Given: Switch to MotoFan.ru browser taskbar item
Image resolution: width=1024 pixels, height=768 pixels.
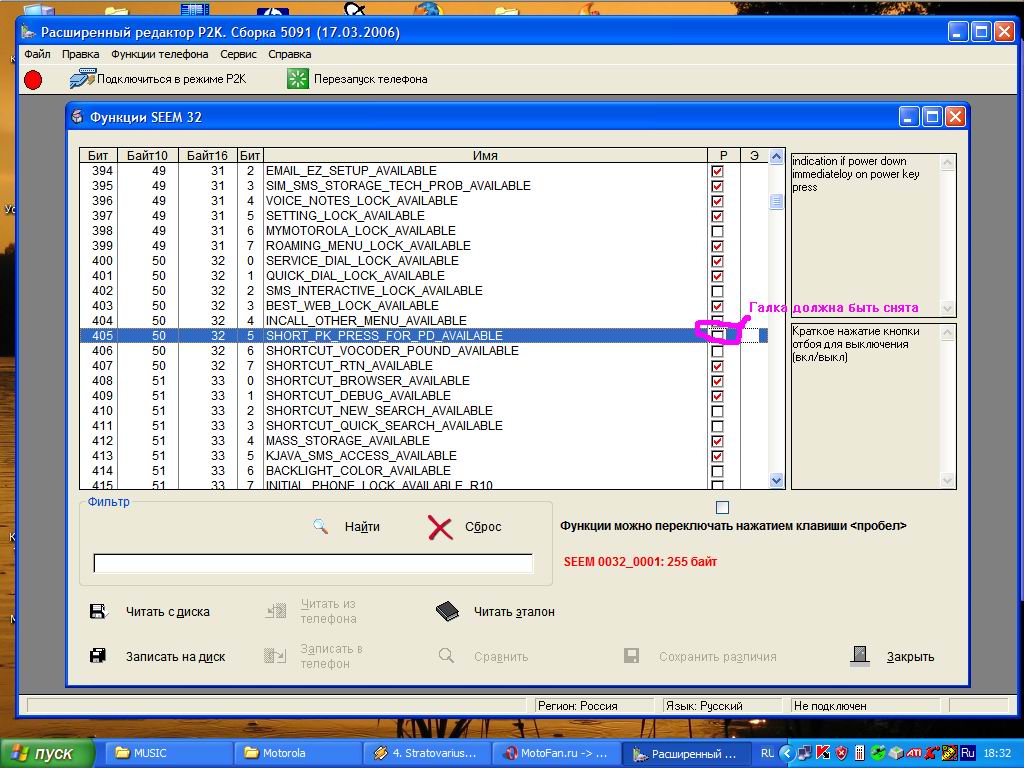Looking at the screenshot, I should [556, 753].
